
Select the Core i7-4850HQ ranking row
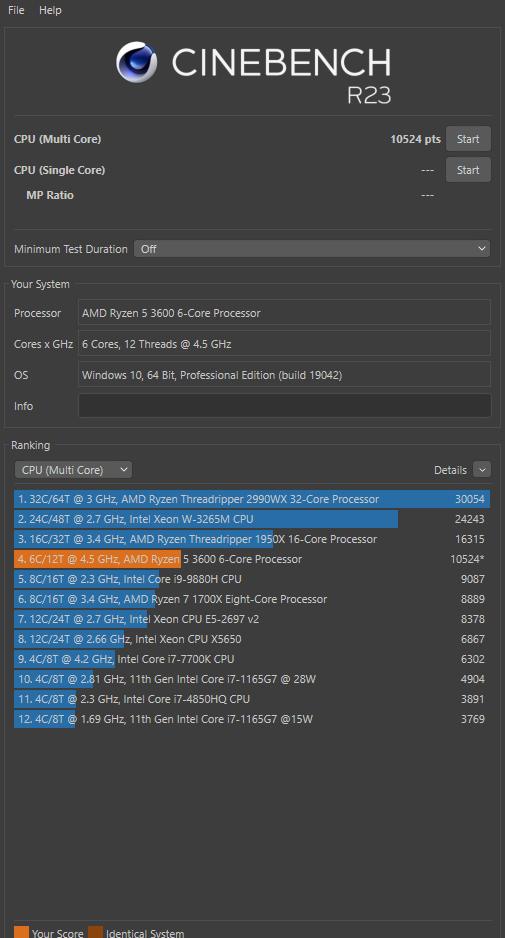[252, 699]
